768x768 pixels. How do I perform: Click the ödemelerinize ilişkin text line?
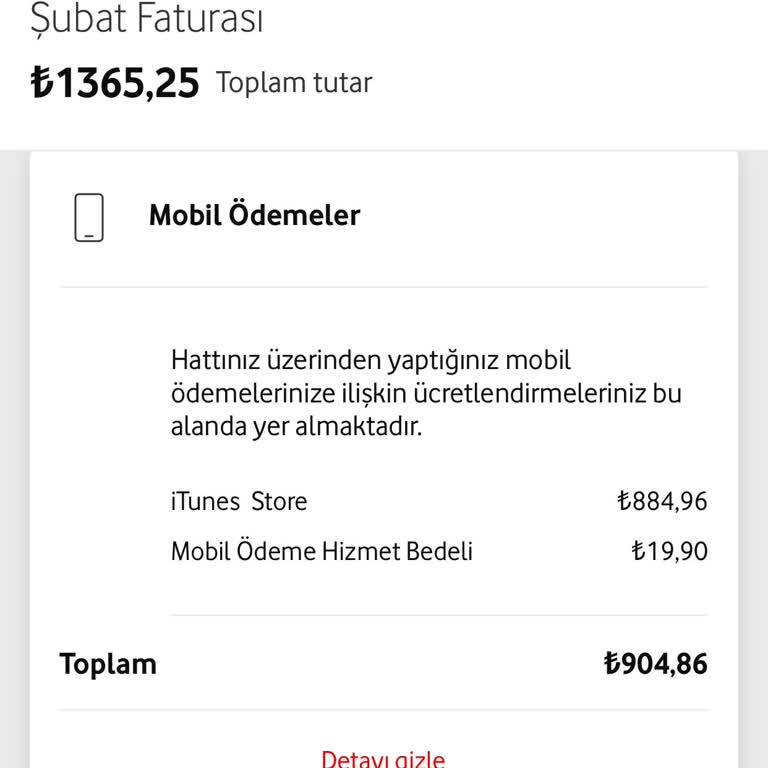426,393
